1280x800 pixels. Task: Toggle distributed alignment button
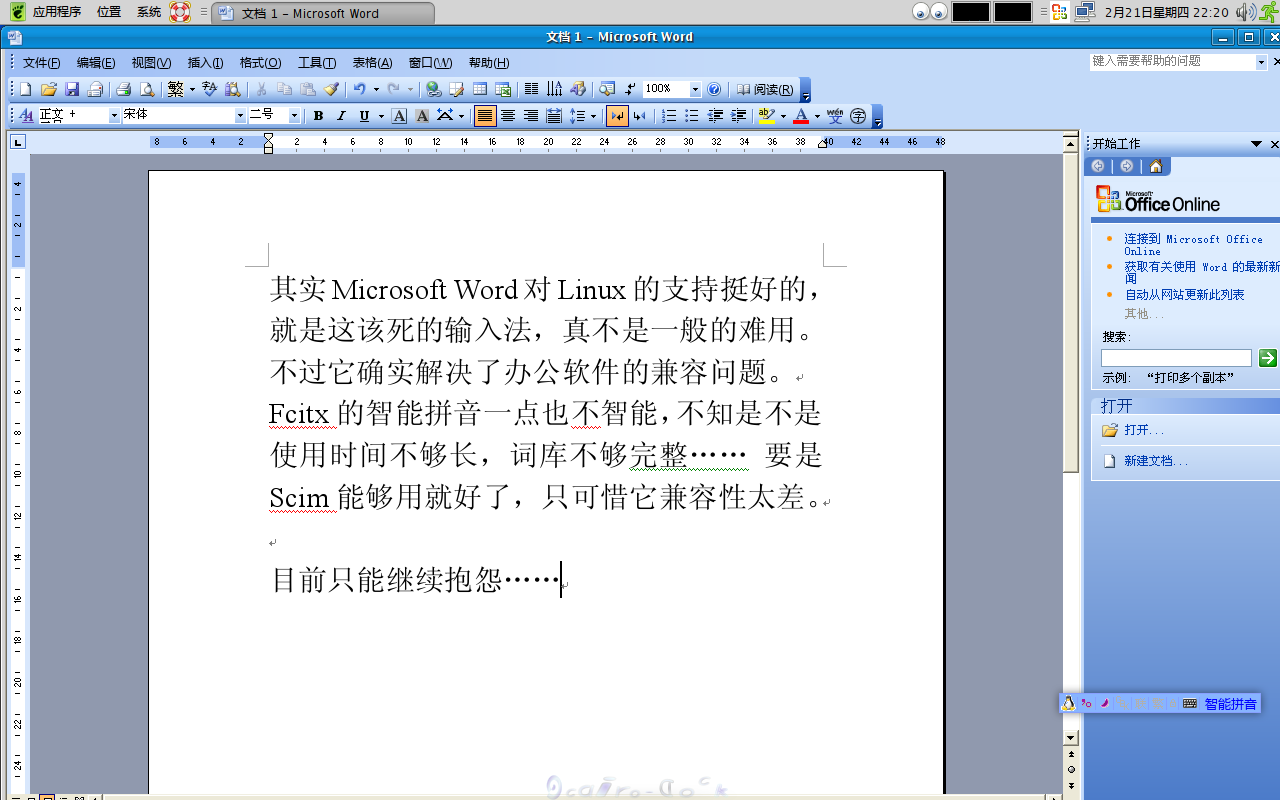point(554,116)
